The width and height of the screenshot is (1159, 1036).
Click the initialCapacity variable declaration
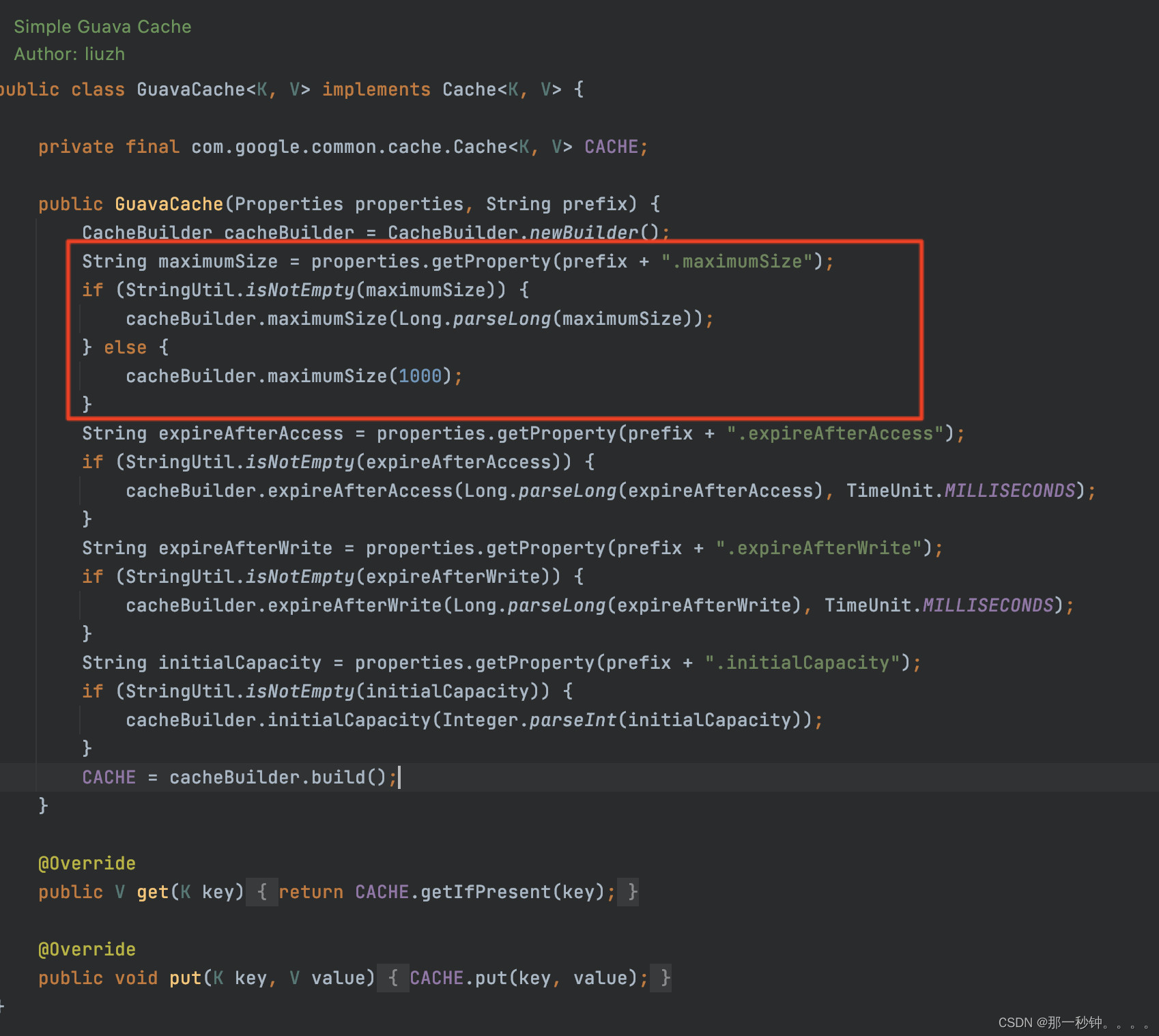(x=240, y=663)
